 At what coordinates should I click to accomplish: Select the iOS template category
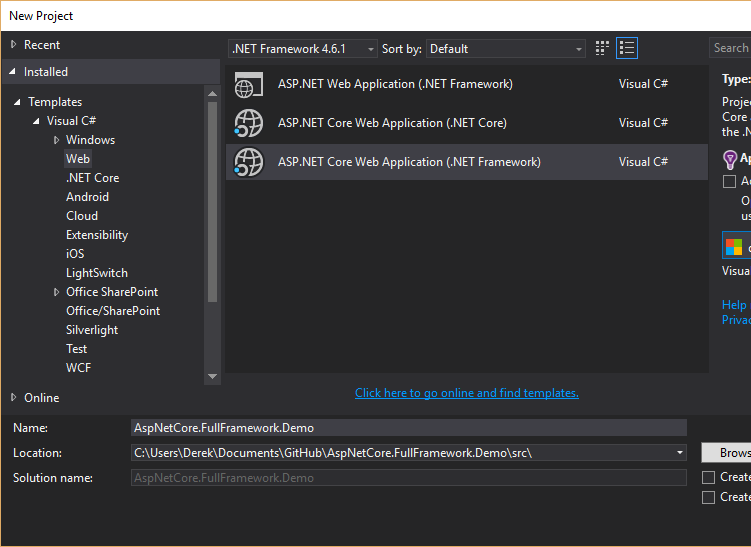[x=75, y=254]
